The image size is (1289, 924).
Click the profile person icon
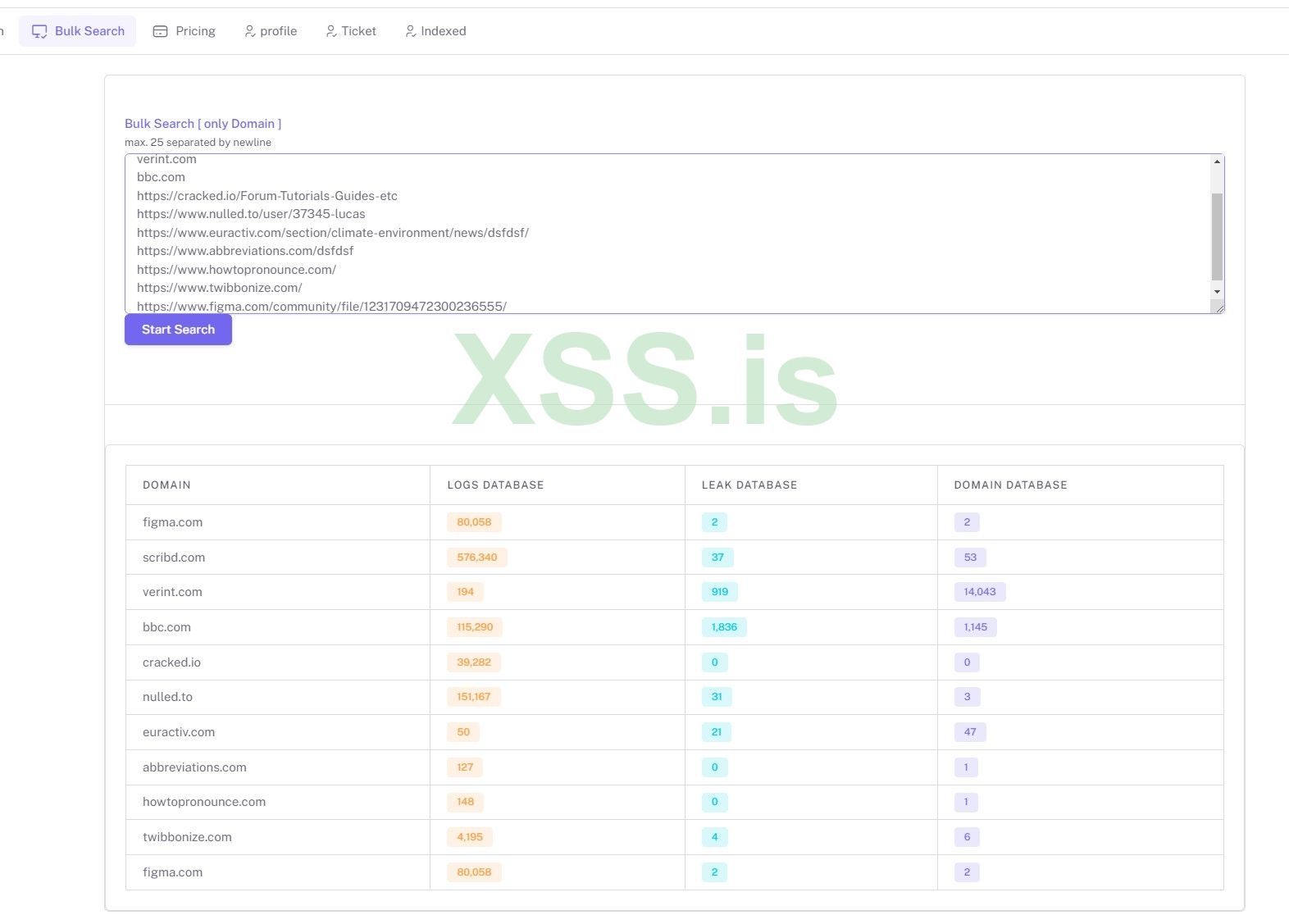pos(249,31)
